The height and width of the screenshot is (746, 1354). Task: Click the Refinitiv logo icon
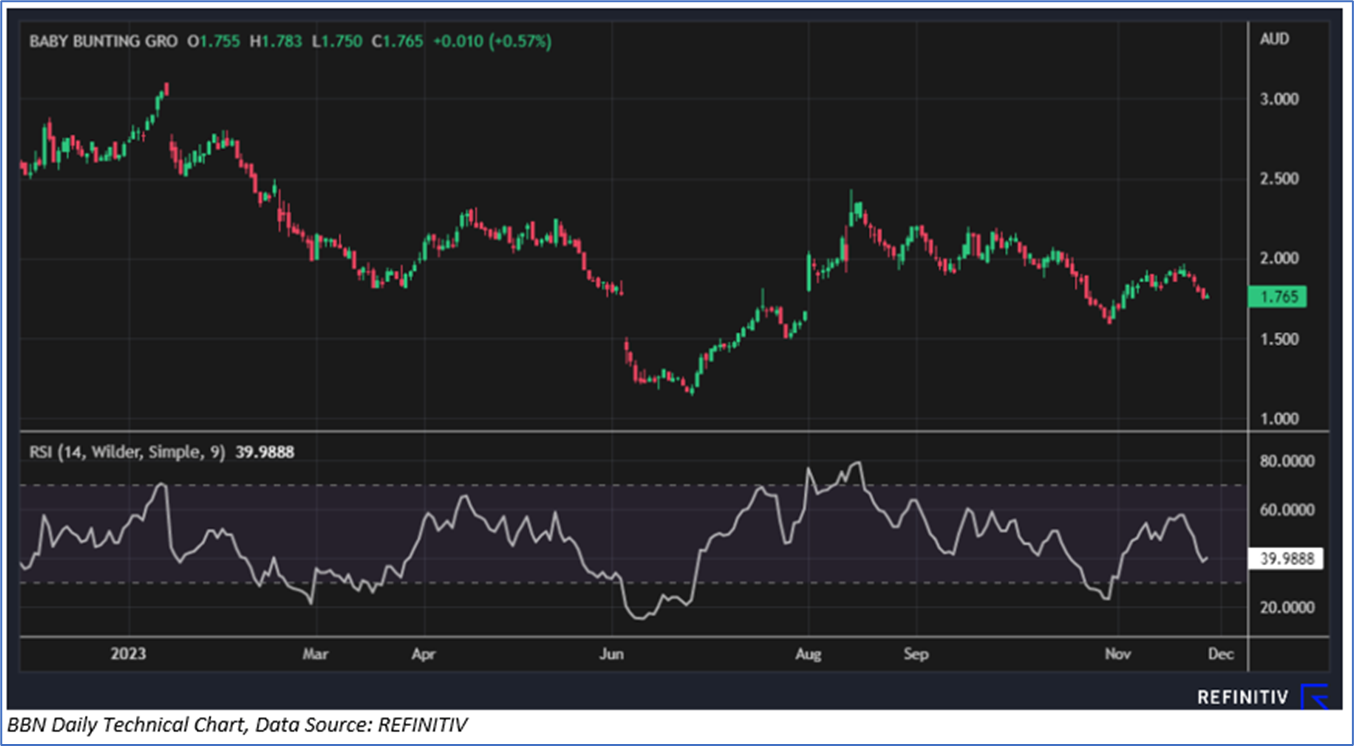pos(1314,697)
